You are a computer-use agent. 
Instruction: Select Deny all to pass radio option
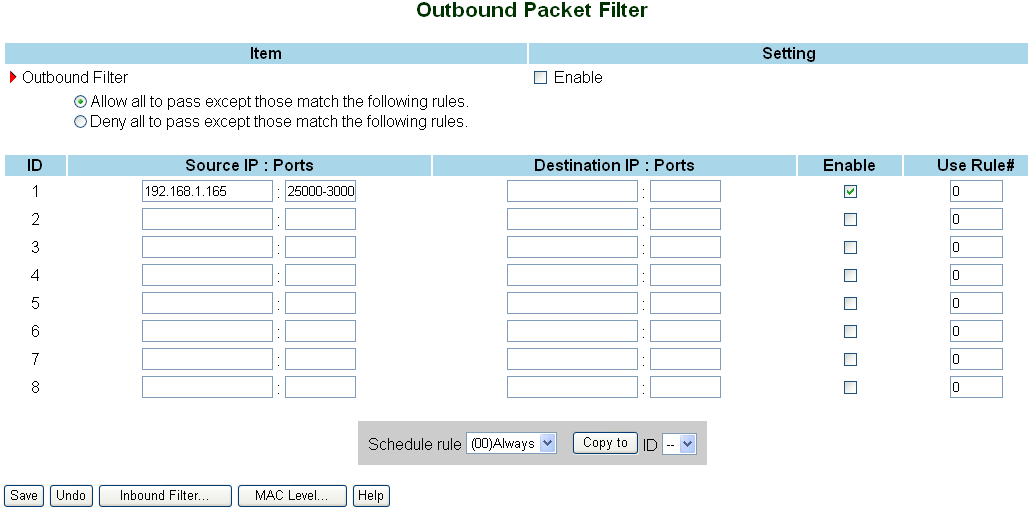(81, 123)
